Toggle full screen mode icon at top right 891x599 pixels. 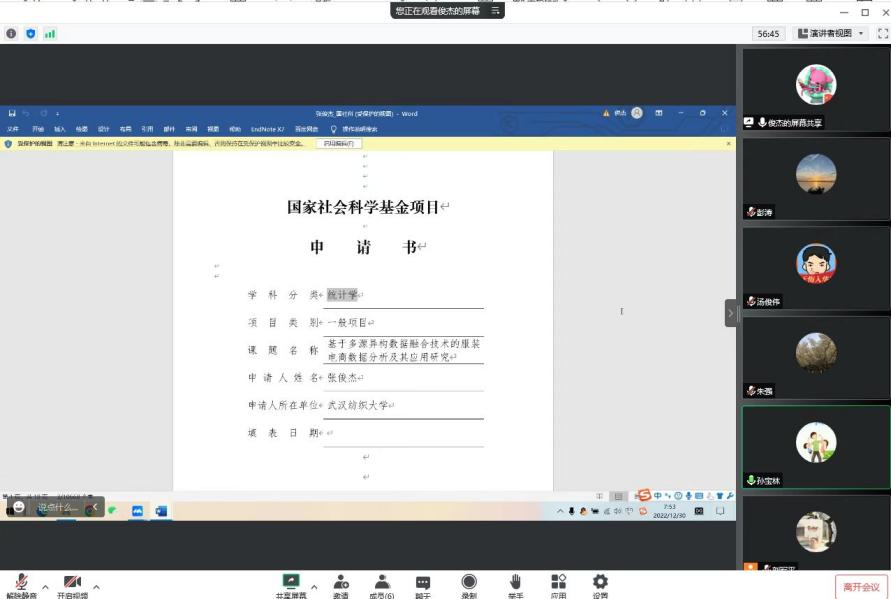tap(882, 33)
